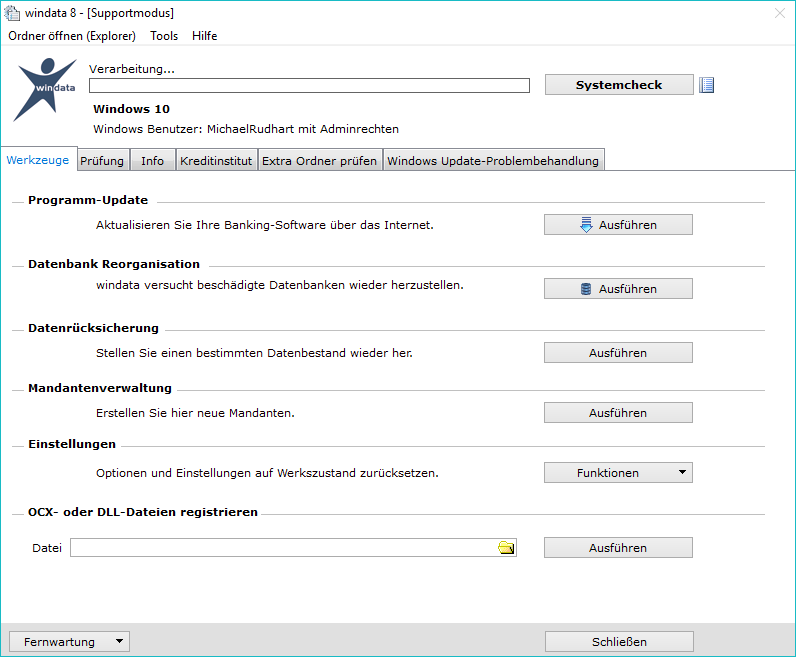Select the Werkzeuge tab
Screen dimensions: 796x657
[x=38, y=160]
